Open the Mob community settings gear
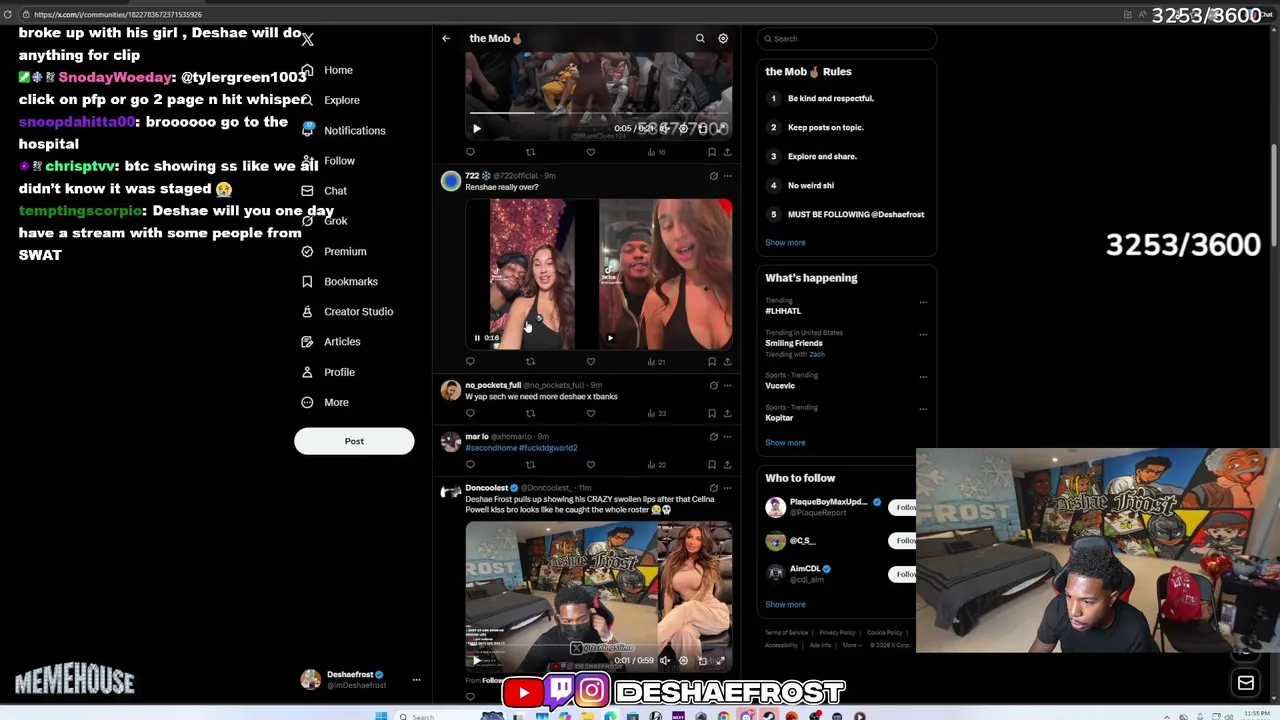 coord(723,38)
